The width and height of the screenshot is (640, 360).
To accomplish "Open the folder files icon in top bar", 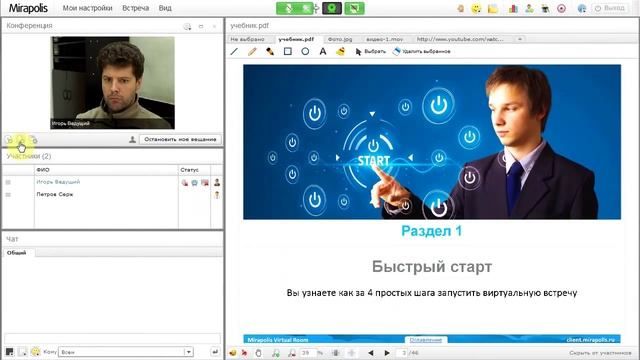I will click(493, 8).
